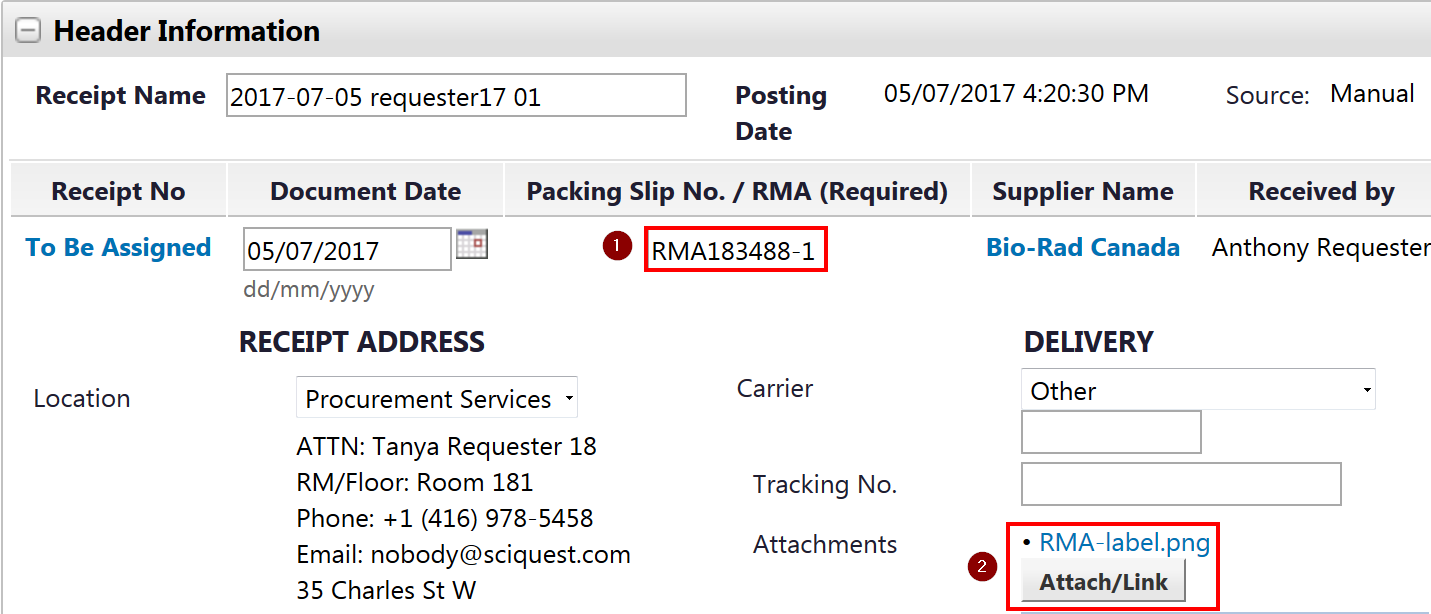The width and height of the screenshot is (1431, 614).
Task: Click the other-carrier name text box
Action: coord(1110,432)
